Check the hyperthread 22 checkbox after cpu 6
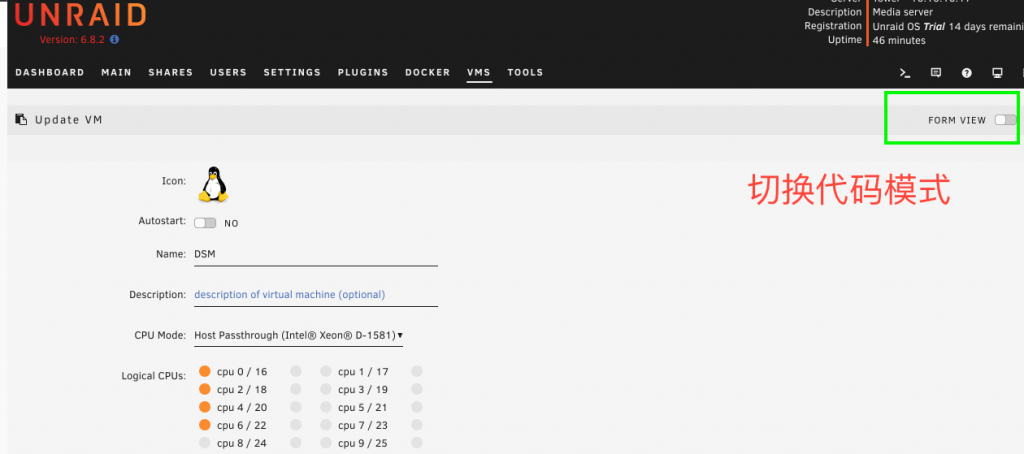Image resolution: width=1024 pixels, height=454 pixels. click(x=296, y=425)
